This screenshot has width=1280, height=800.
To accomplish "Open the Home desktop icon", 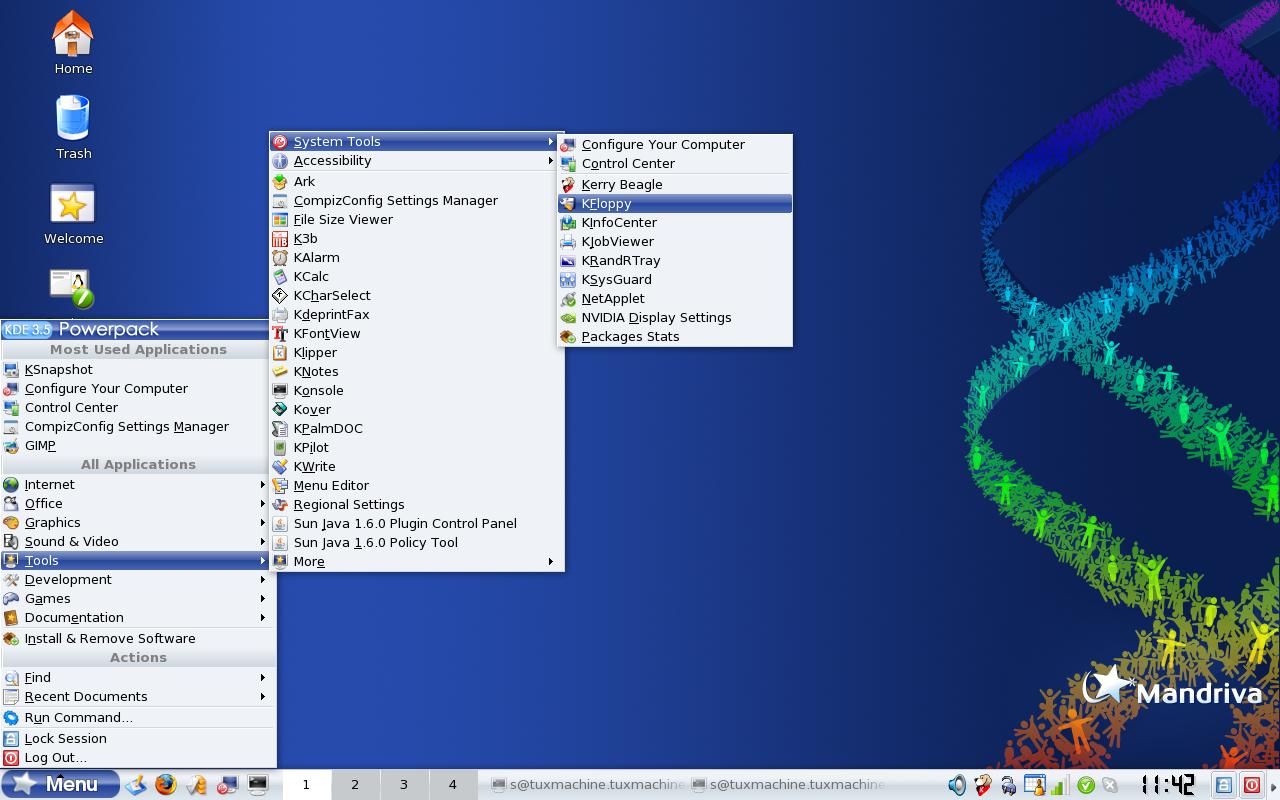I will pos(73,43).
